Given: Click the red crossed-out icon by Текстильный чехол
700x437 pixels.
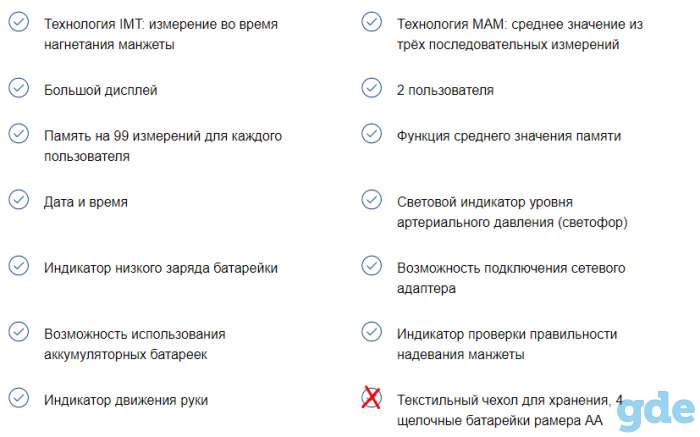Looking at the screenshot, I should click(371, 398).
